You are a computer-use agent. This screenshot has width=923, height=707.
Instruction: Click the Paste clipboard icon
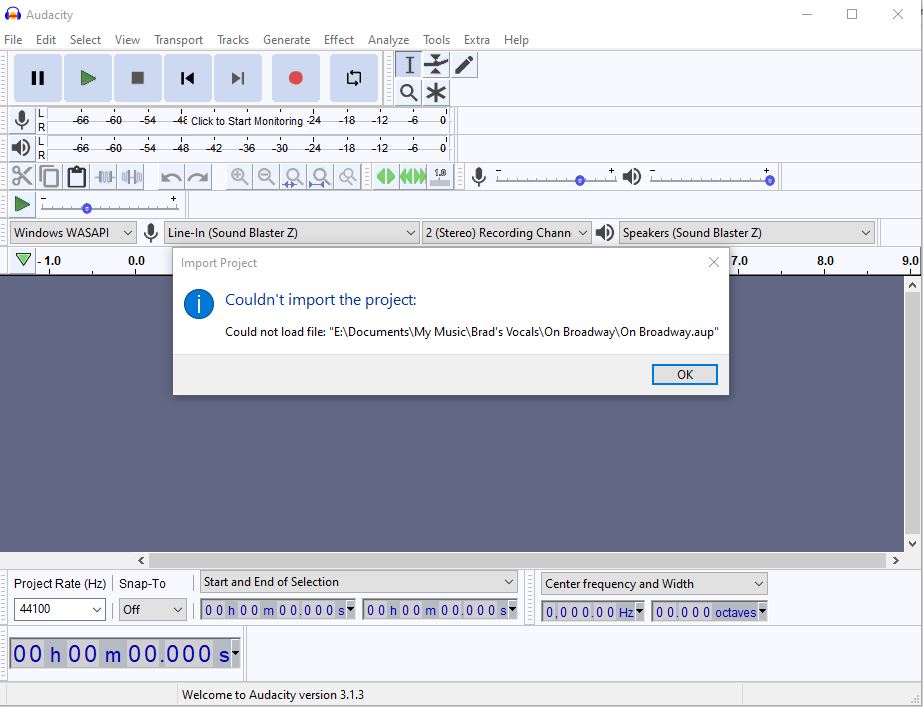coord(77,177)
